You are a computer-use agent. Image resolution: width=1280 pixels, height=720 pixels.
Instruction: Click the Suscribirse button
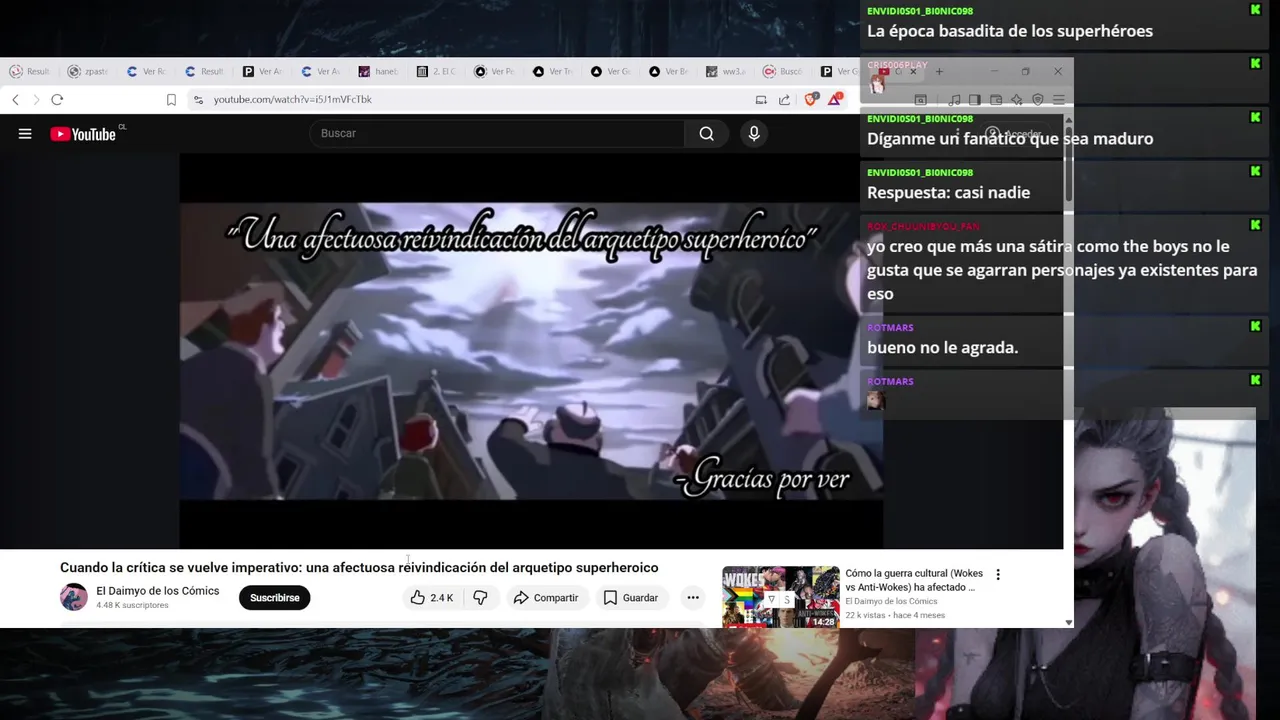pos(275,598)
